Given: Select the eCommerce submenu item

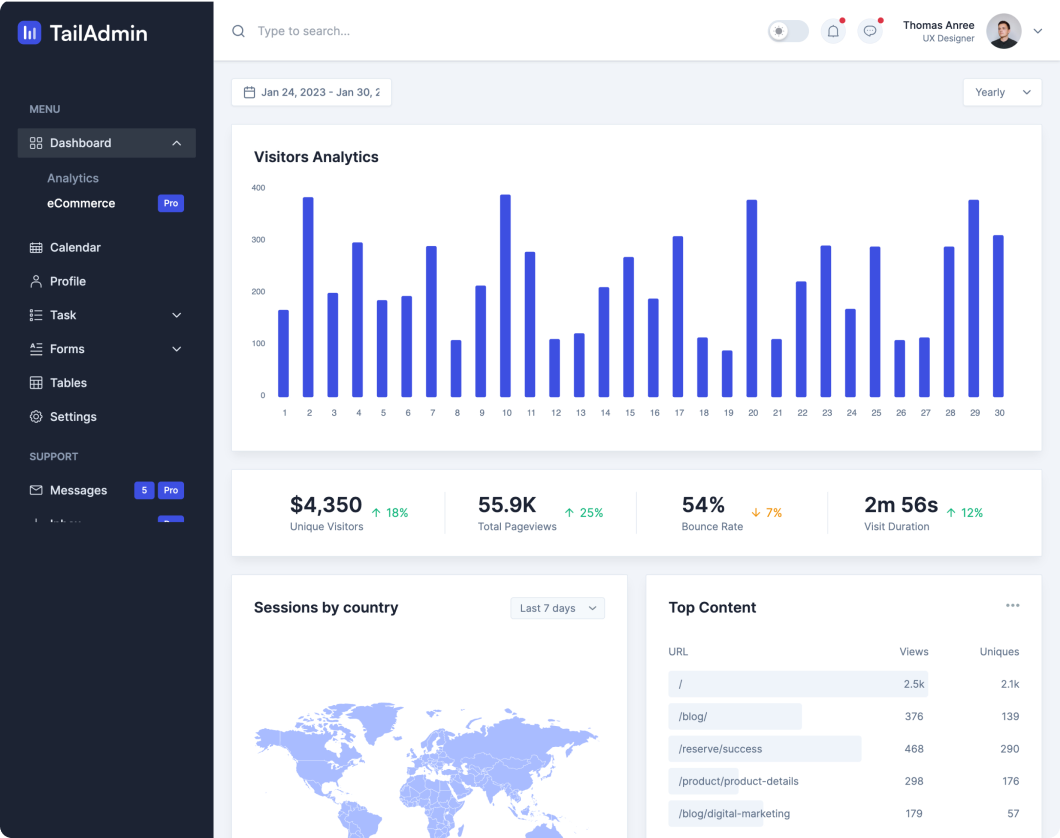Looking at the screenshot, I should tap(81, 203).
